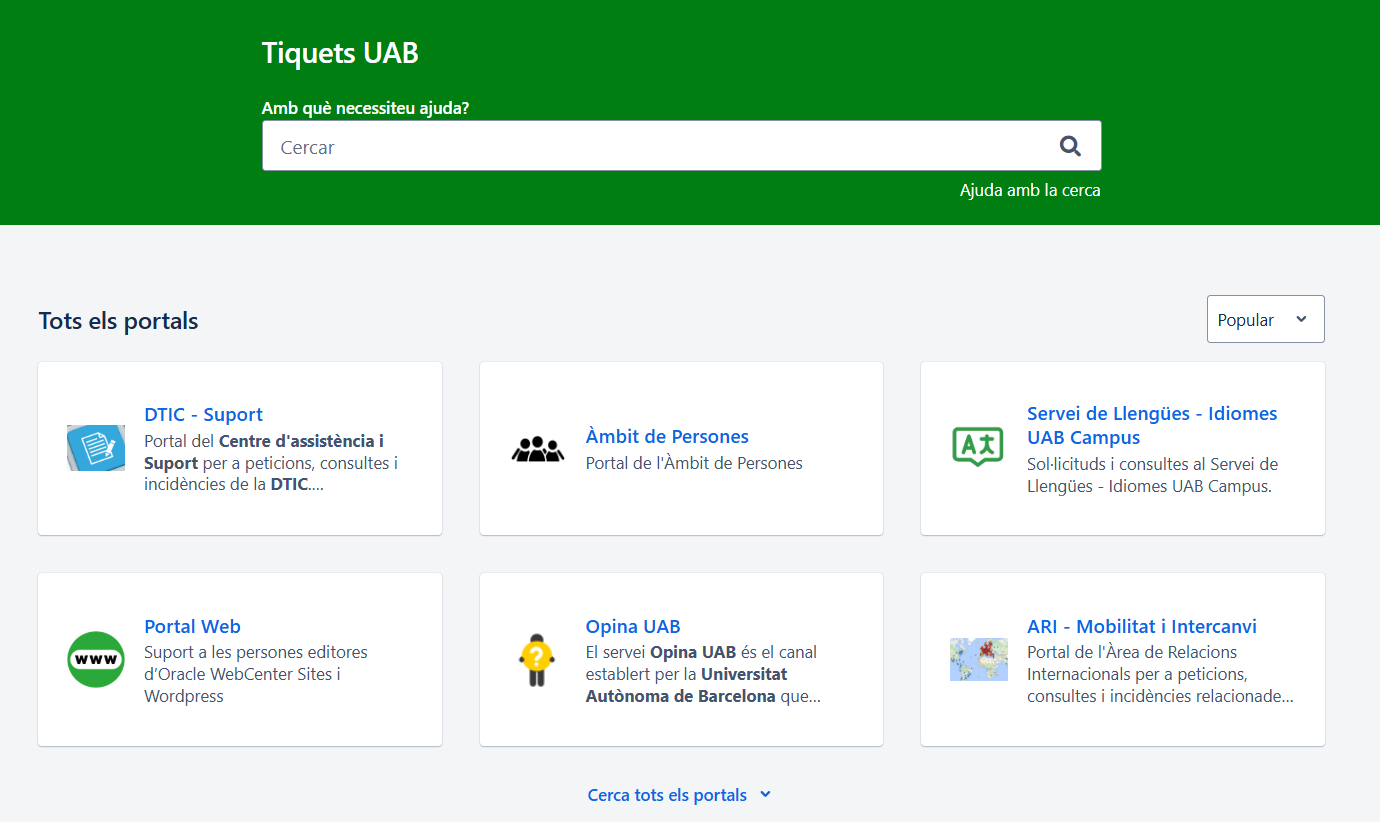Click the Sol·licituds i consultes description text
Screen dimensions: 1380x822
(1152, 476)
